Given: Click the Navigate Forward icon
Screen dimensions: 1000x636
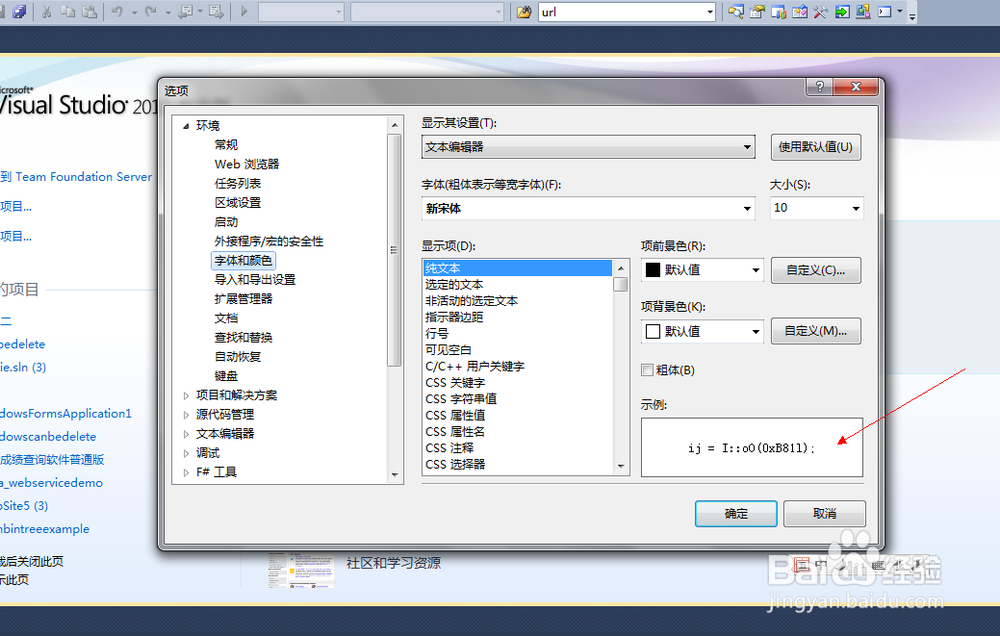Looking at the screenshot, I should pyautogui.click(x=216, y=11).
